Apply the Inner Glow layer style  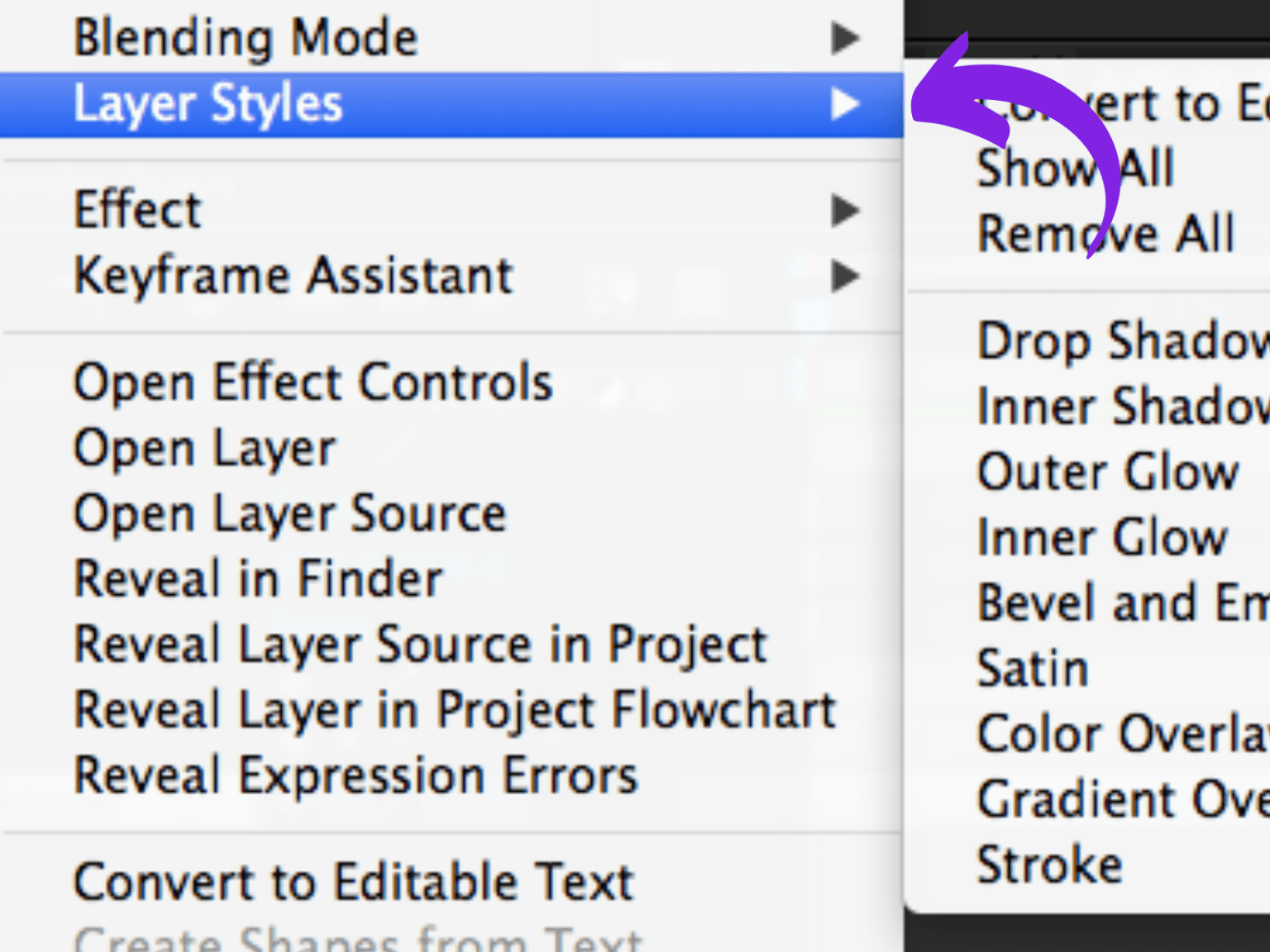coord(1102,536)
